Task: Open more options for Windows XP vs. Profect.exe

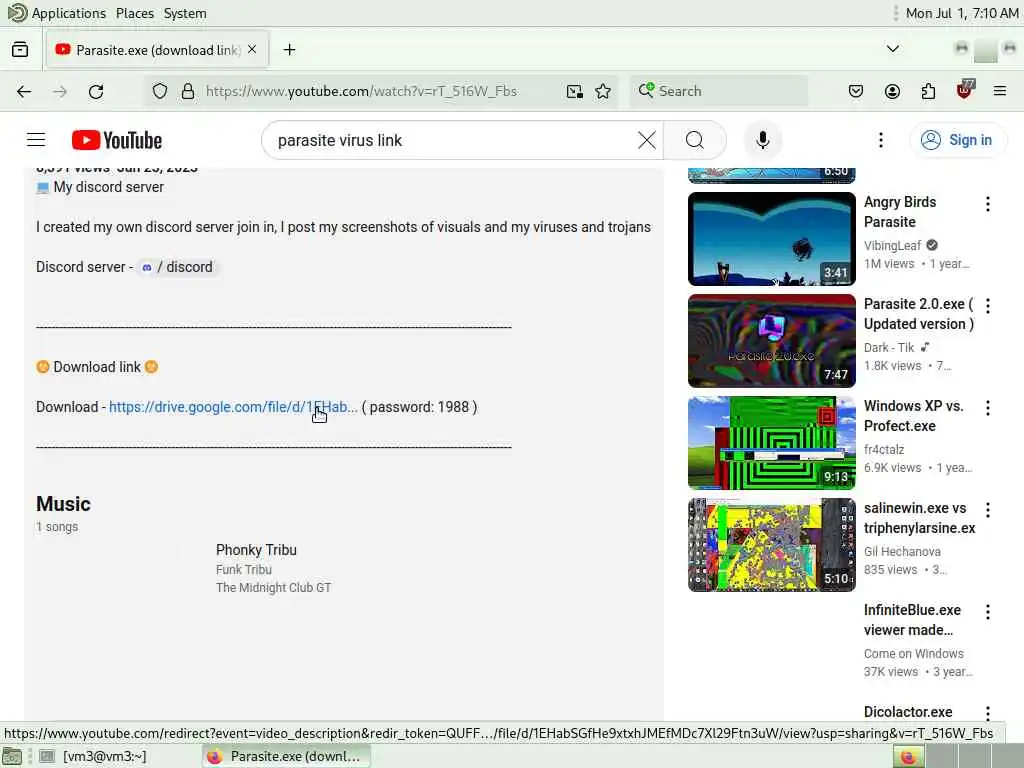Action: point(987,408)
